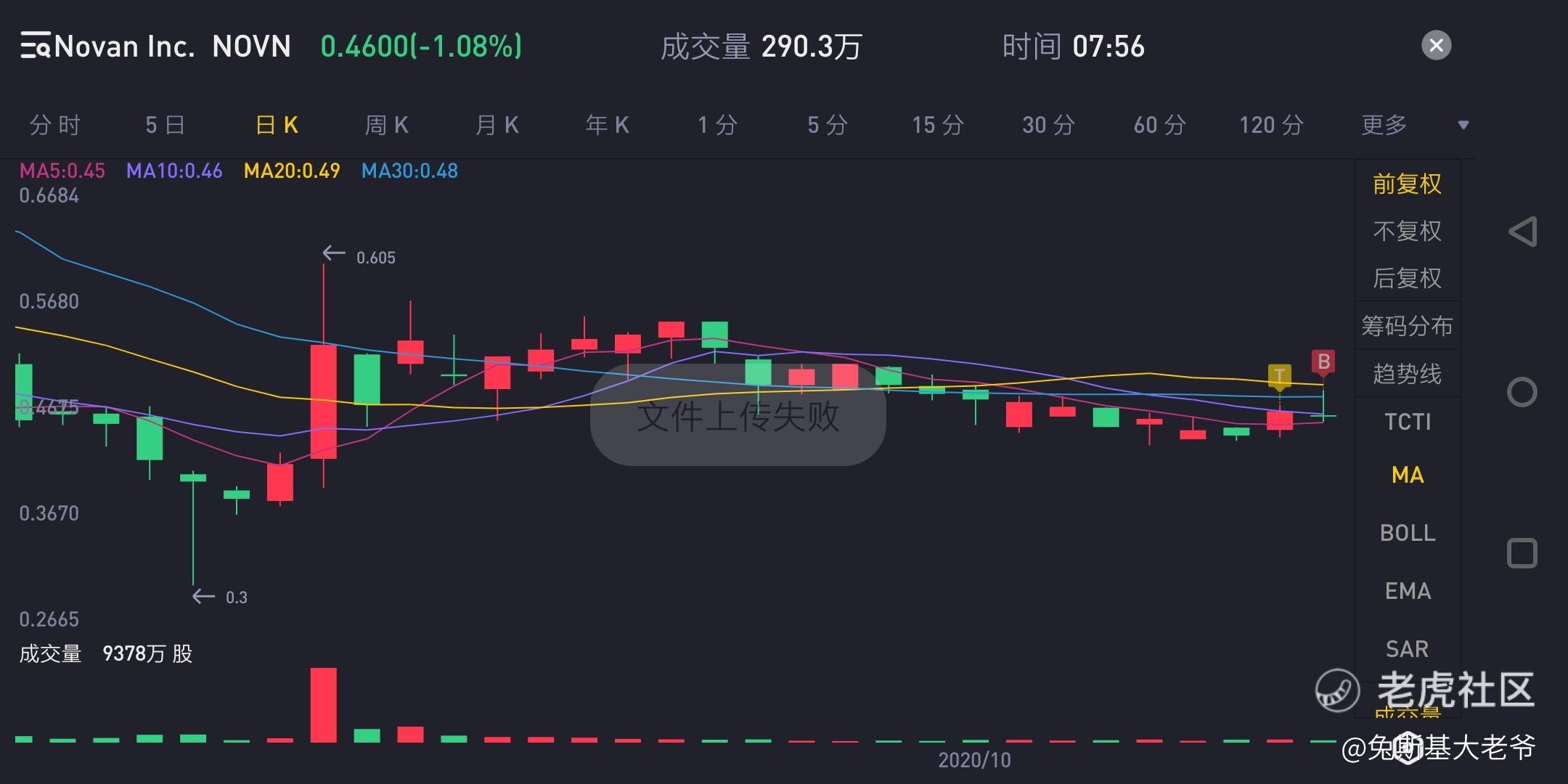Select 前复权 forward adjustment option
1568x784 pixels.
point(1407,184)
